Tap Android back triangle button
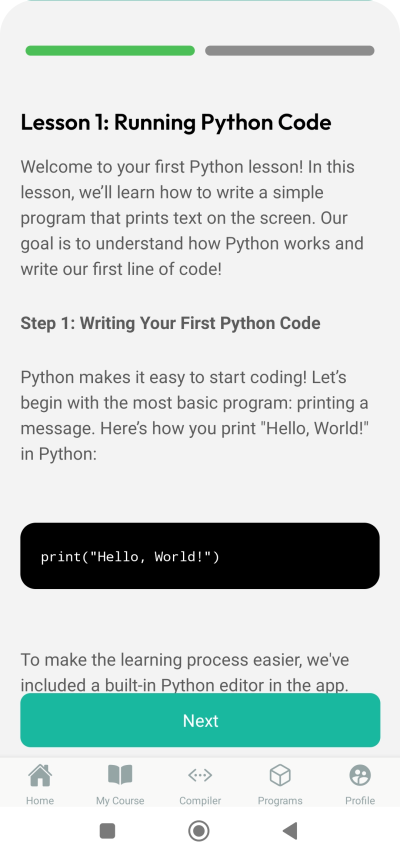The image size is (400, 855). (x=290, y=831)
